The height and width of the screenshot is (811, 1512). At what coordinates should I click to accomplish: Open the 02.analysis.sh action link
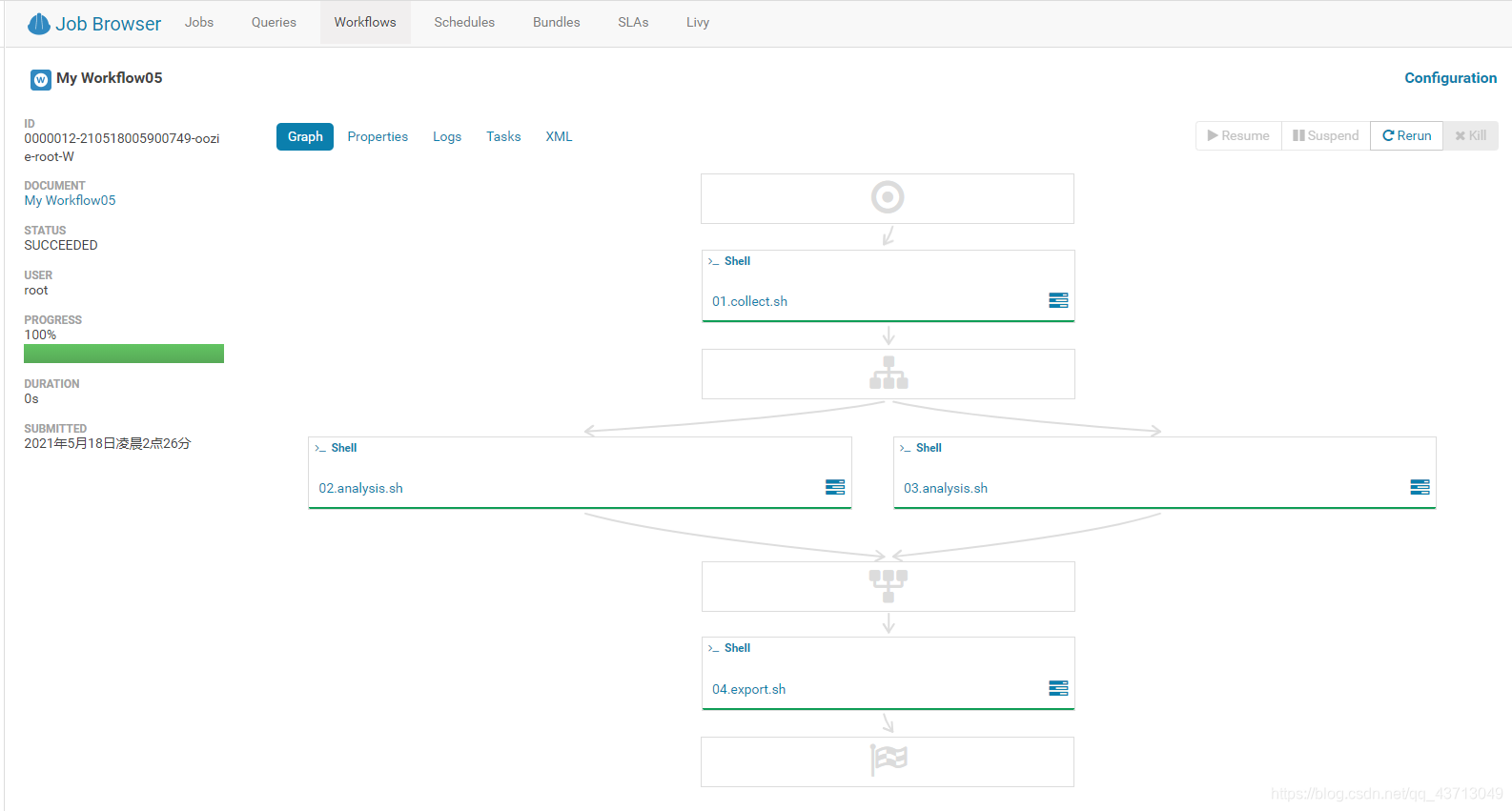(x=360, y=488)
